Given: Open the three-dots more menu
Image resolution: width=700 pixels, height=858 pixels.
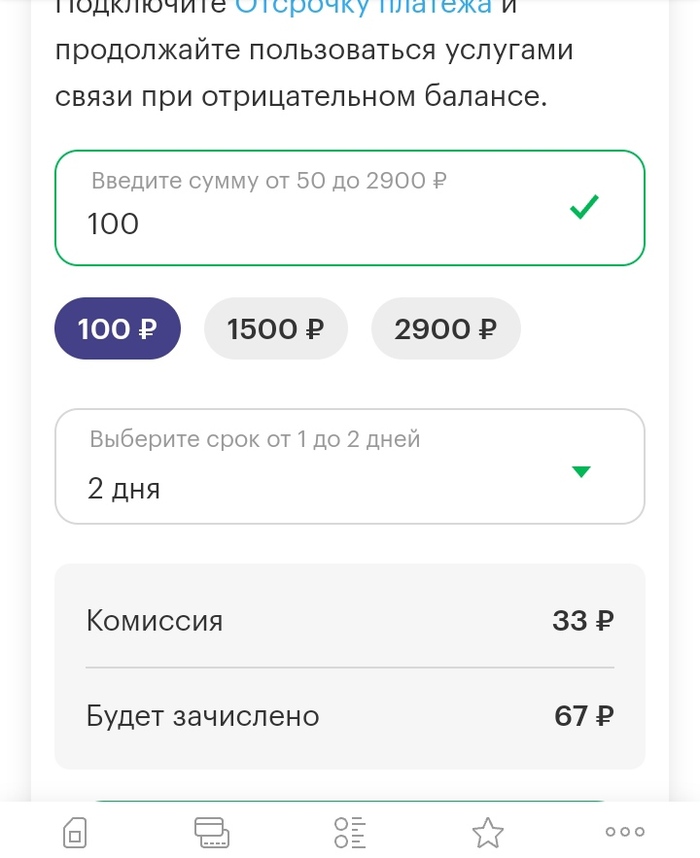Looking at the screenshot, I should tap(625, 831).
